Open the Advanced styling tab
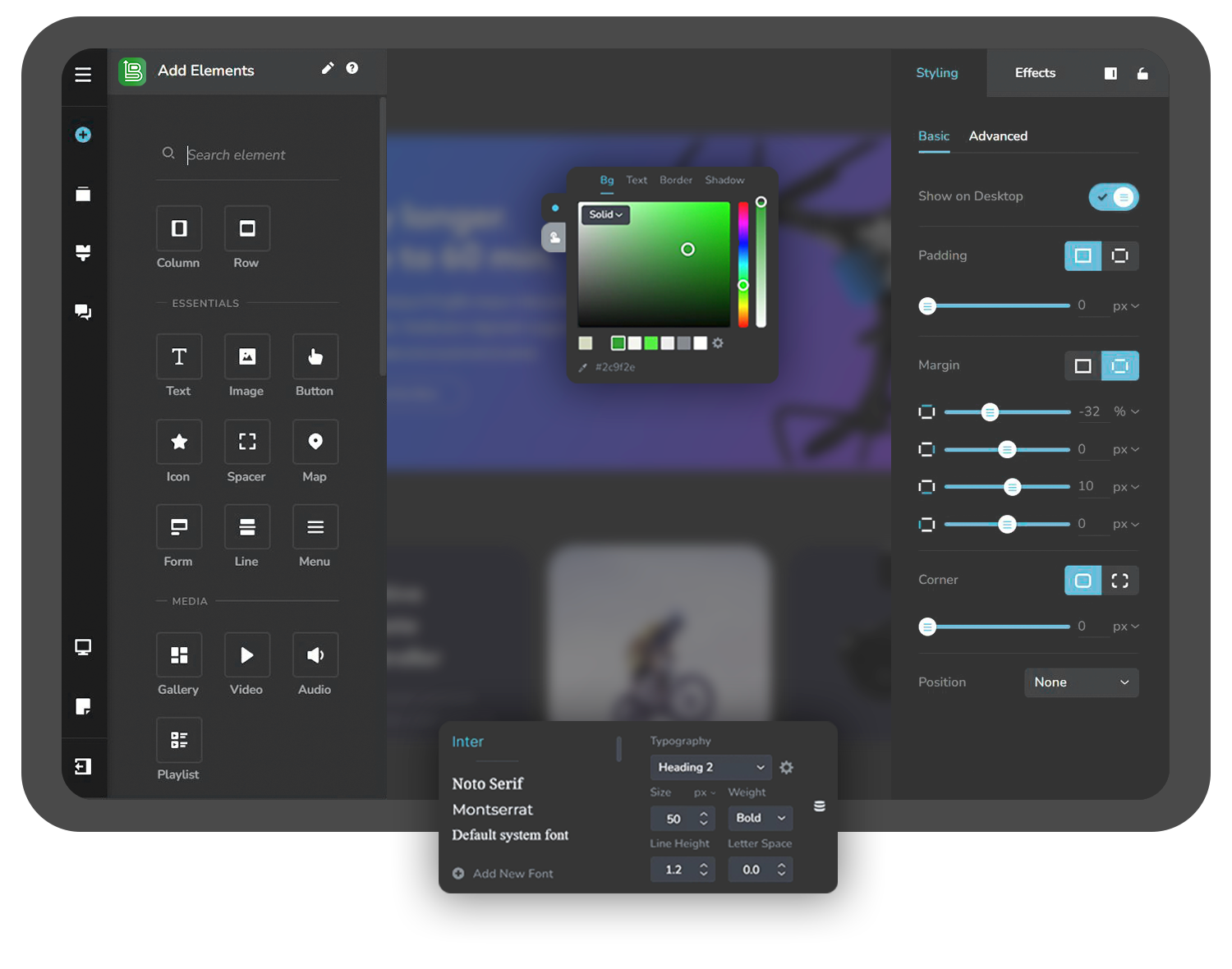The image size is (1232, 969). pos(998,136)
